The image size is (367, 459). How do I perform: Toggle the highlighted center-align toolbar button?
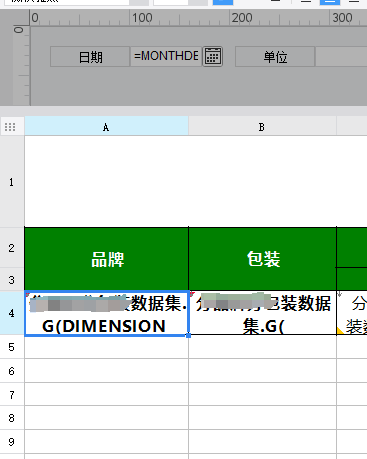(x=330, y=2)
